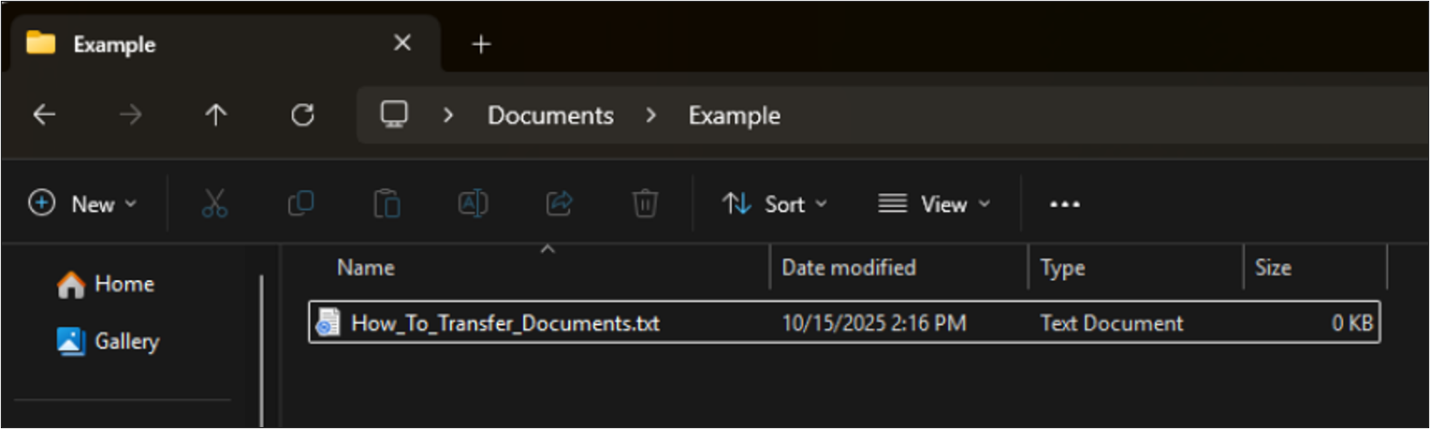Open the See more ellipsis menu
The image size is (1430, 429).
(x=1064, y=204)
